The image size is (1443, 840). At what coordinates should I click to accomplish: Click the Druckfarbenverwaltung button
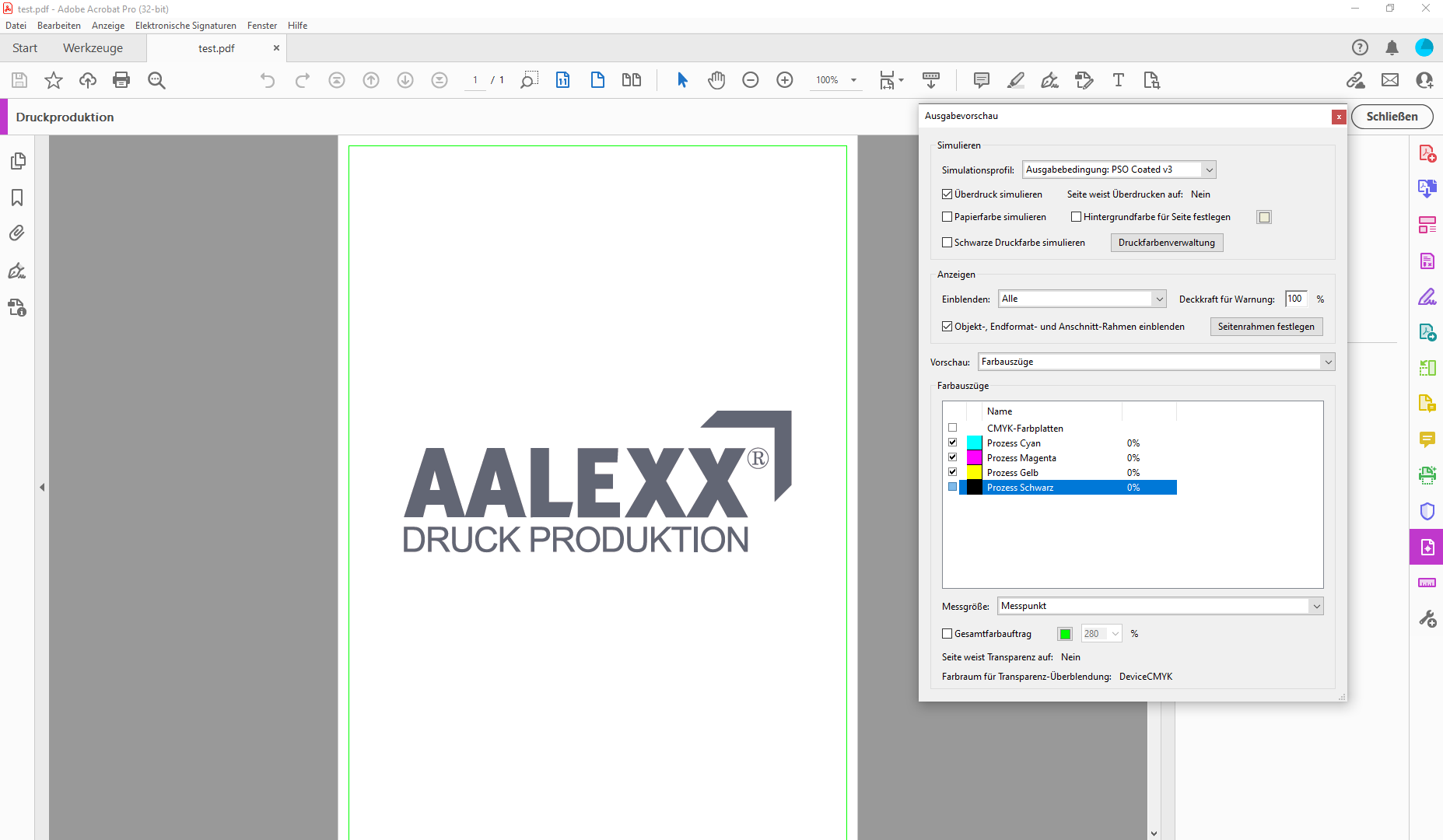pyautogui.click(x=1167, y=242)
